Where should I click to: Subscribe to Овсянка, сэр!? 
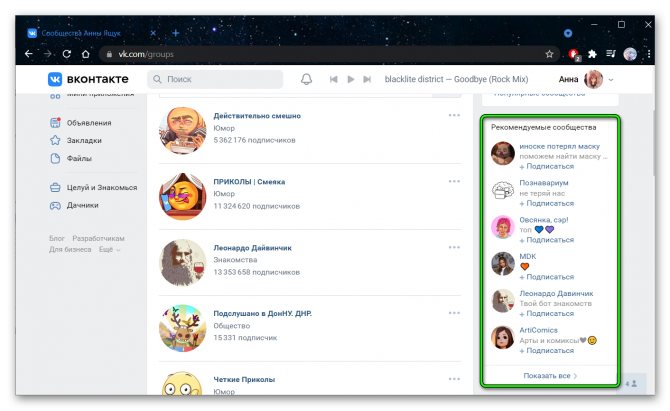pos(547,240)
